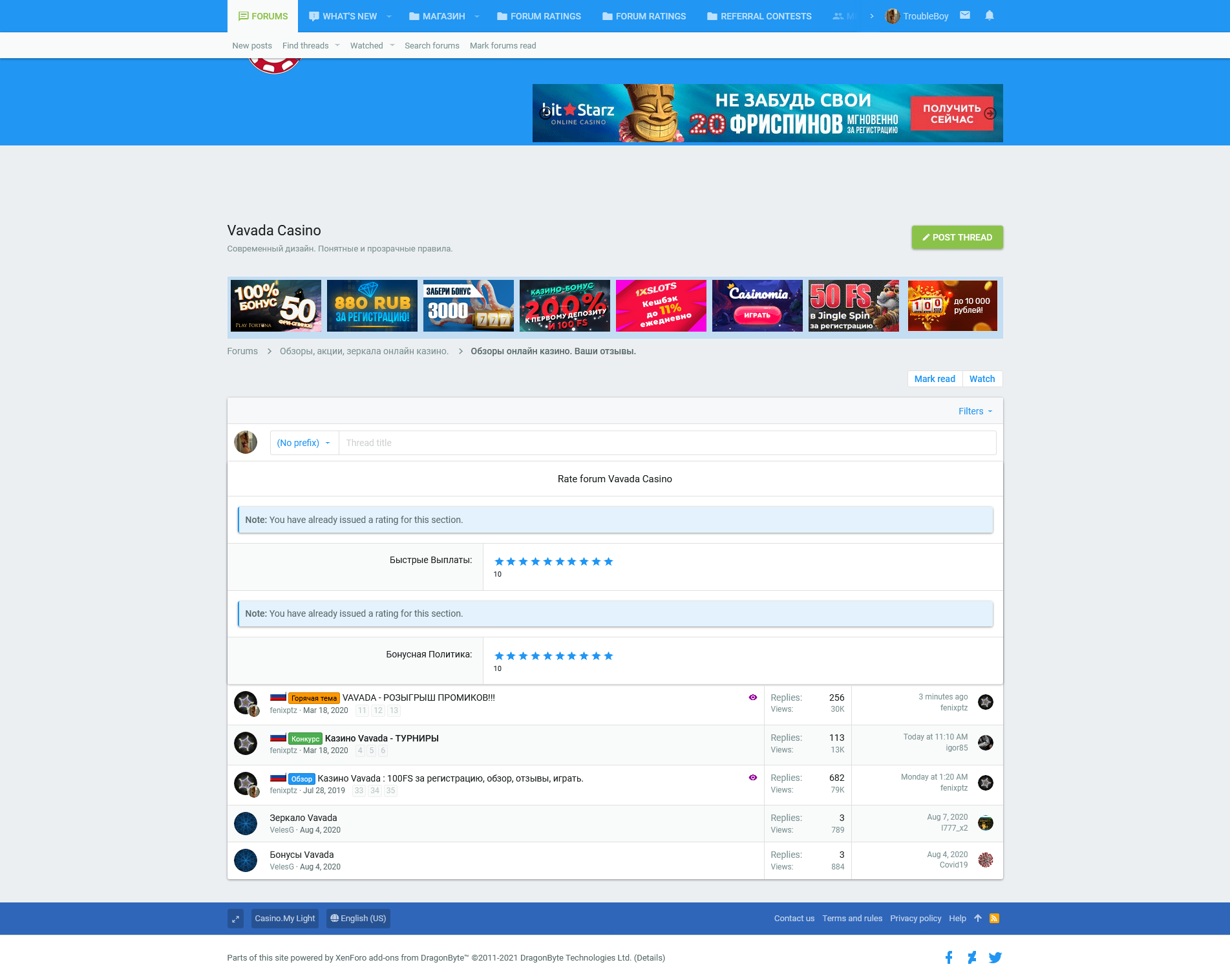
Task: Expand the Find threads dropdown arrow
Action: click(337, 45)
